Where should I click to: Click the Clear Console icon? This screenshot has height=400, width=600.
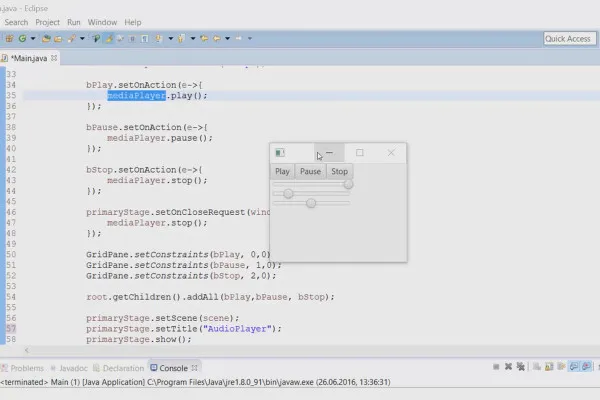(537, 367)
